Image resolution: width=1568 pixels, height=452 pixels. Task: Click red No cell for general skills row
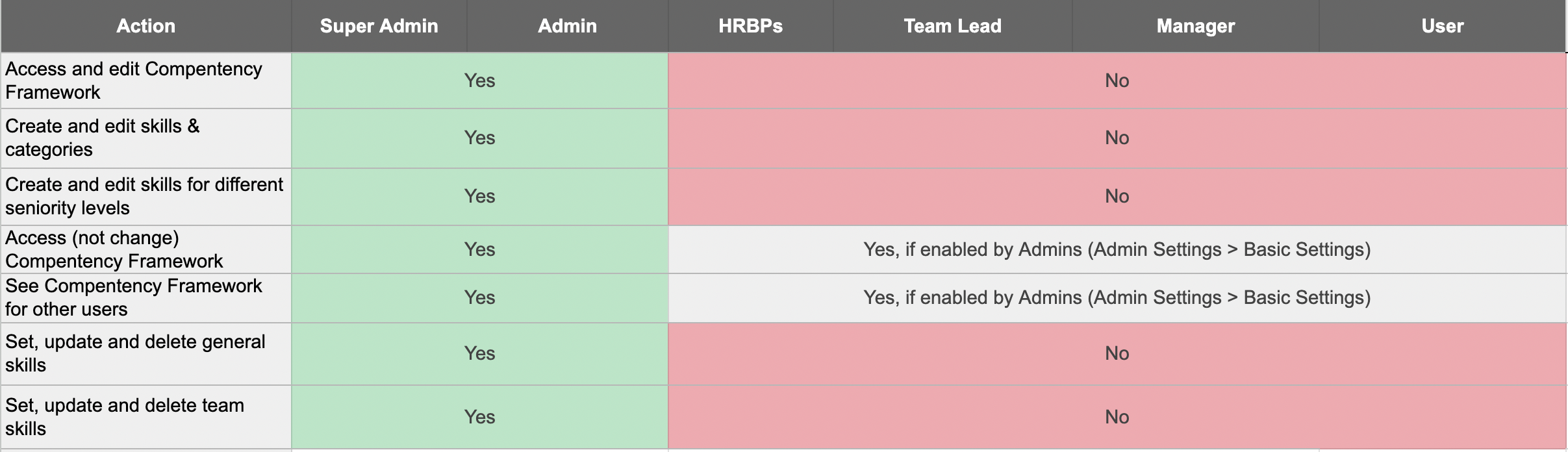pyautogui.click(x=1117, y=354)
